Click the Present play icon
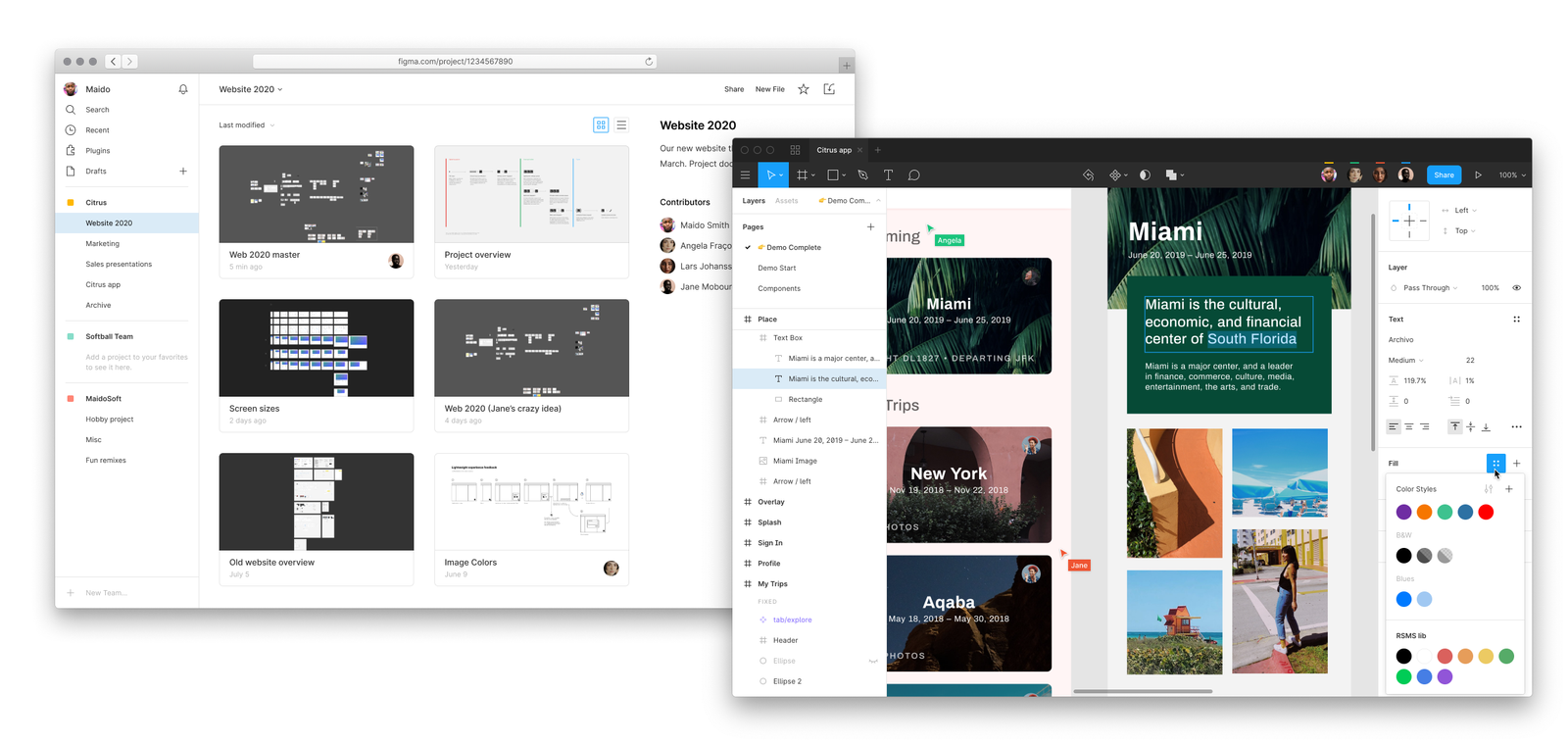1568x744 pixels. click(x=1478, y=175)
